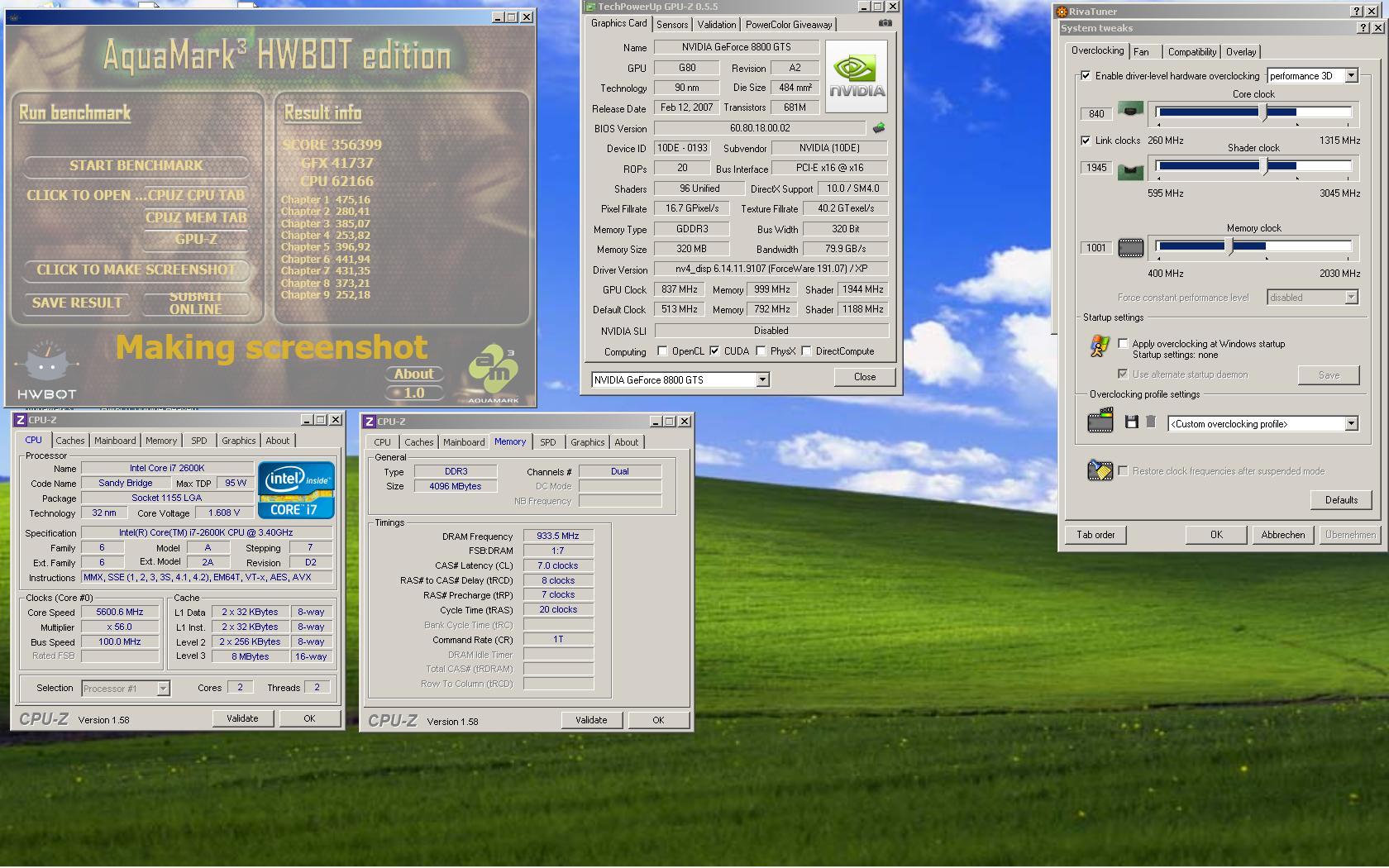
Task: Click the HWBOT robot logo
Action: pyautogui.click(x=46, y=371)
